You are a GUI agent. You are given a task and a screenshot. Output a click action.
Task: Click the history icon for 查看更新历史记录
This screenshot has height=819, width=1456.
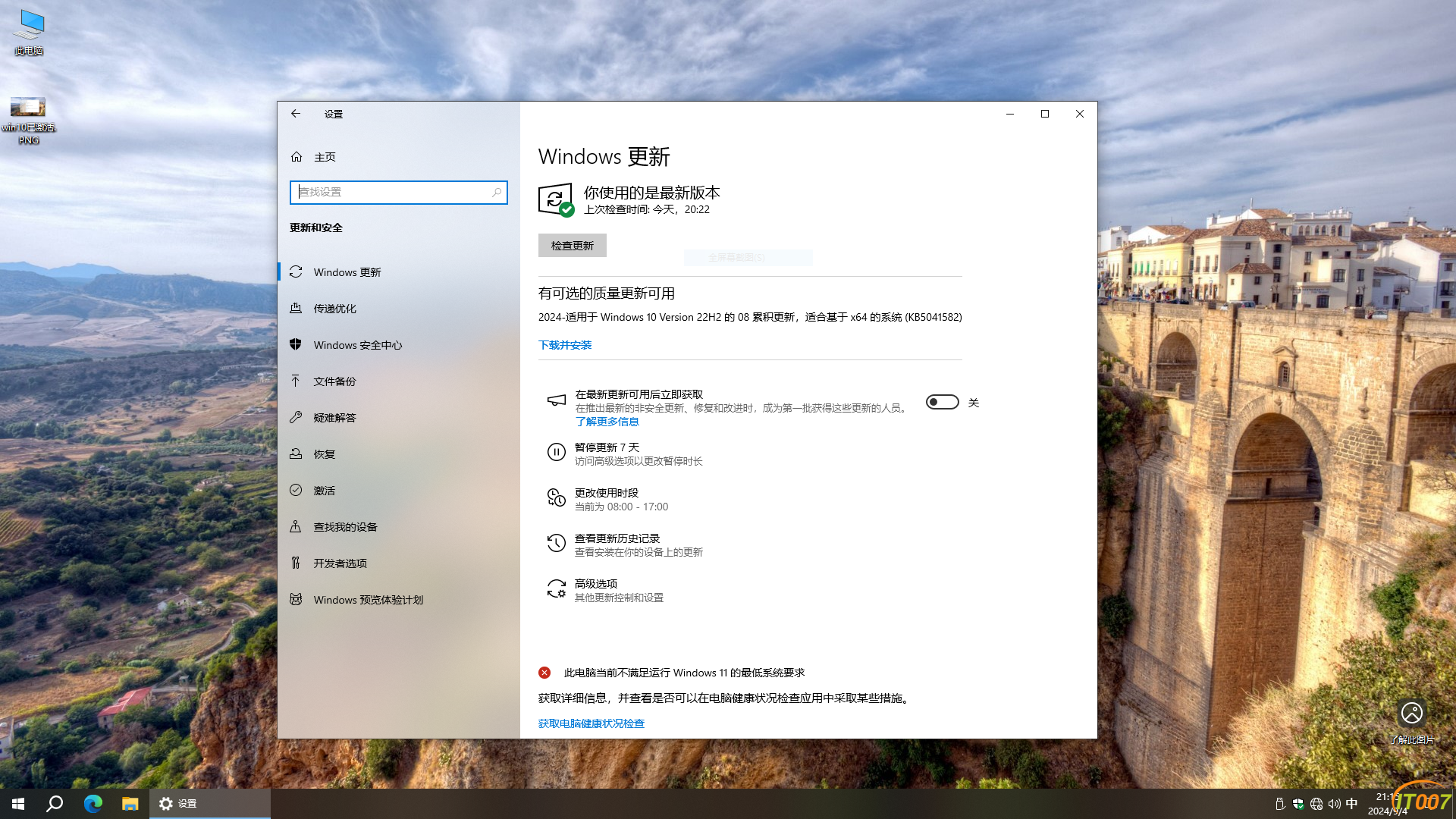tap(557, 544)
